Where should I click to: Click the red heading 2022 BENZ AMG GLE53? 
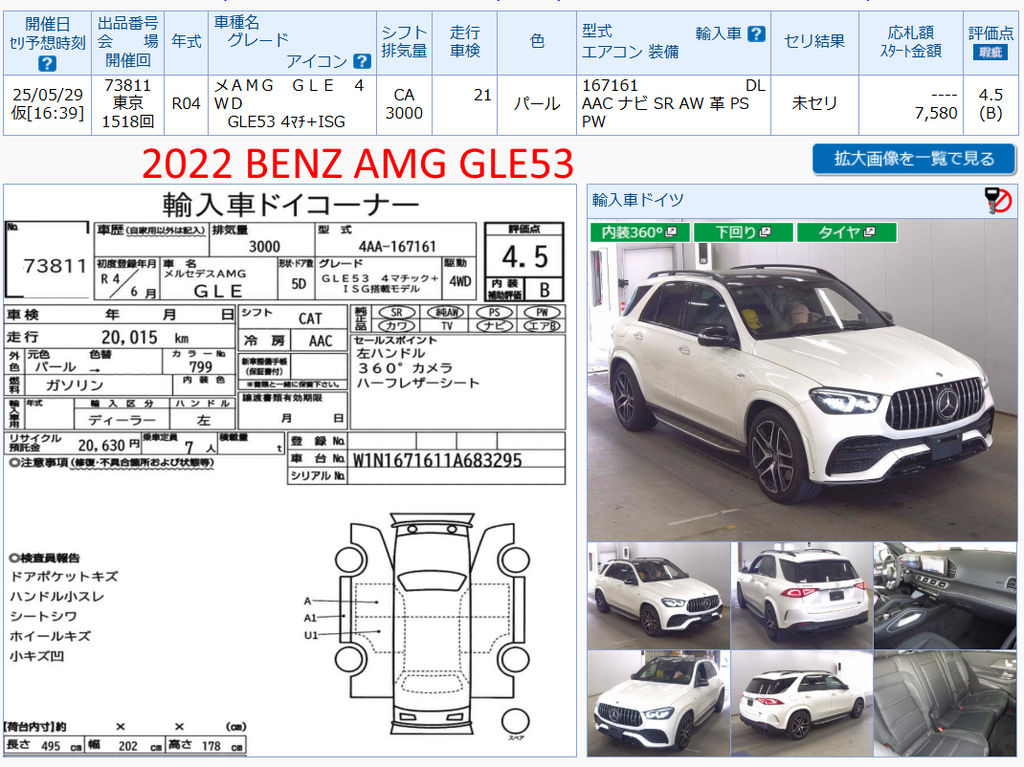point(358,163)
